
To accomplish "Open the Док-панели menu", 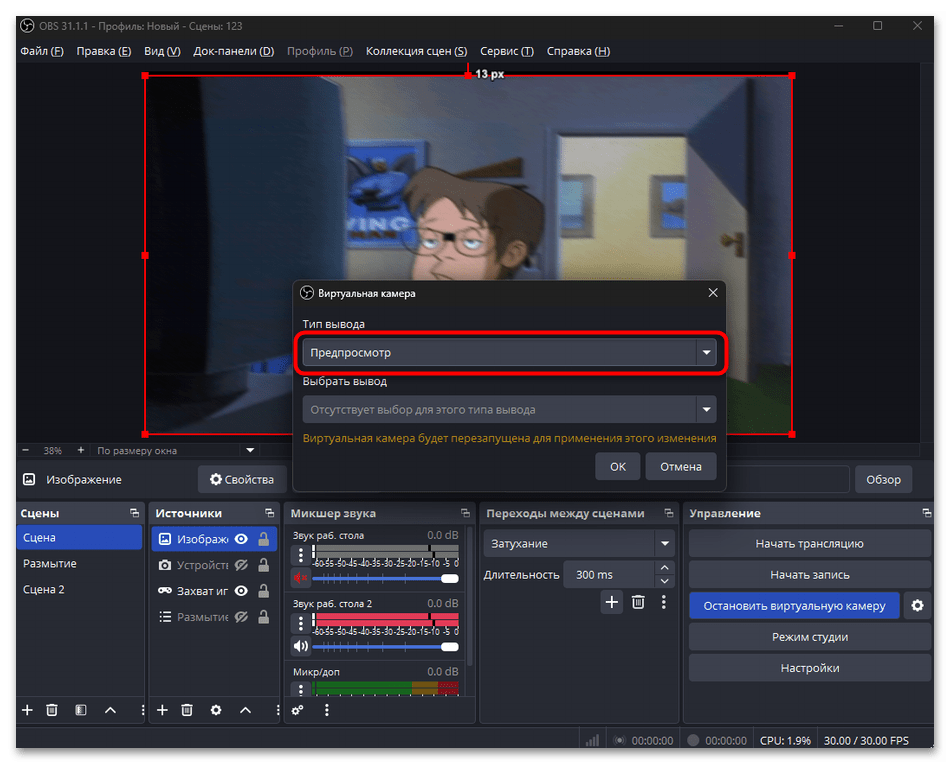I will [234, 51].
